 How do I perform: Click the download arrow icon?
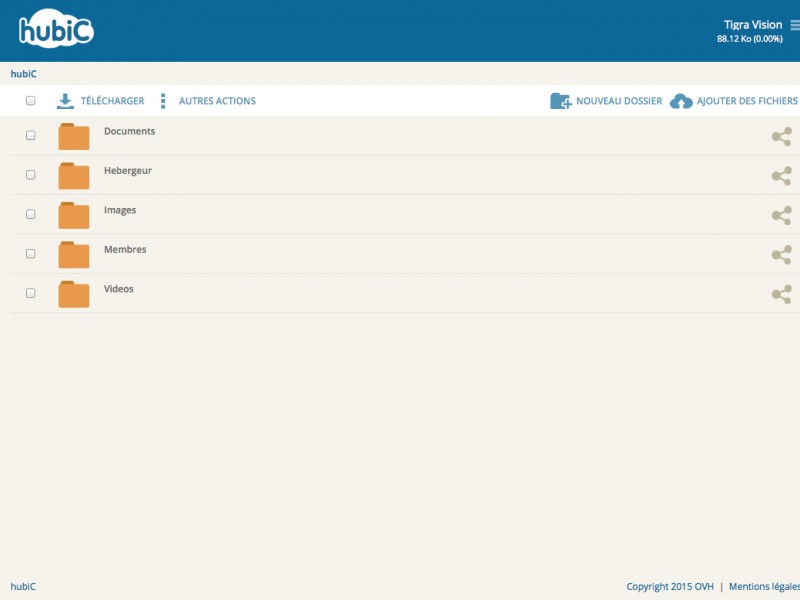65,101
